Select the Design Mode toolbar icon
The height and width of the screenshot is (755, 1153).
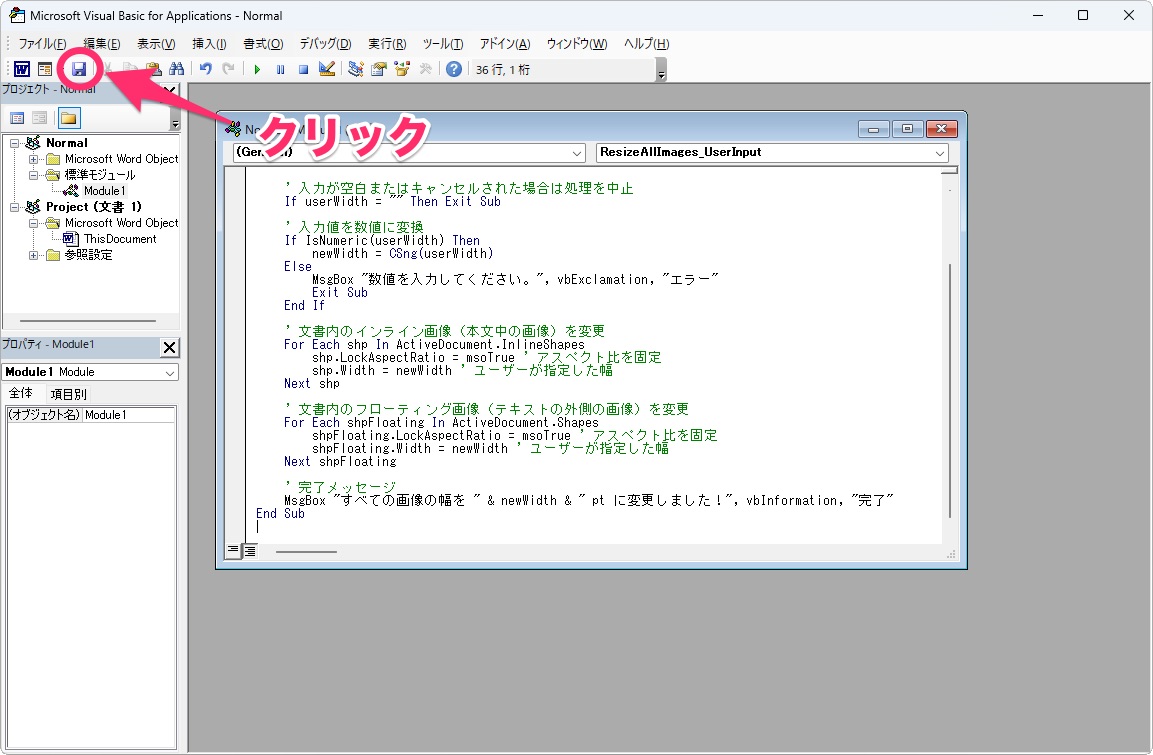[x=325, y=68]
